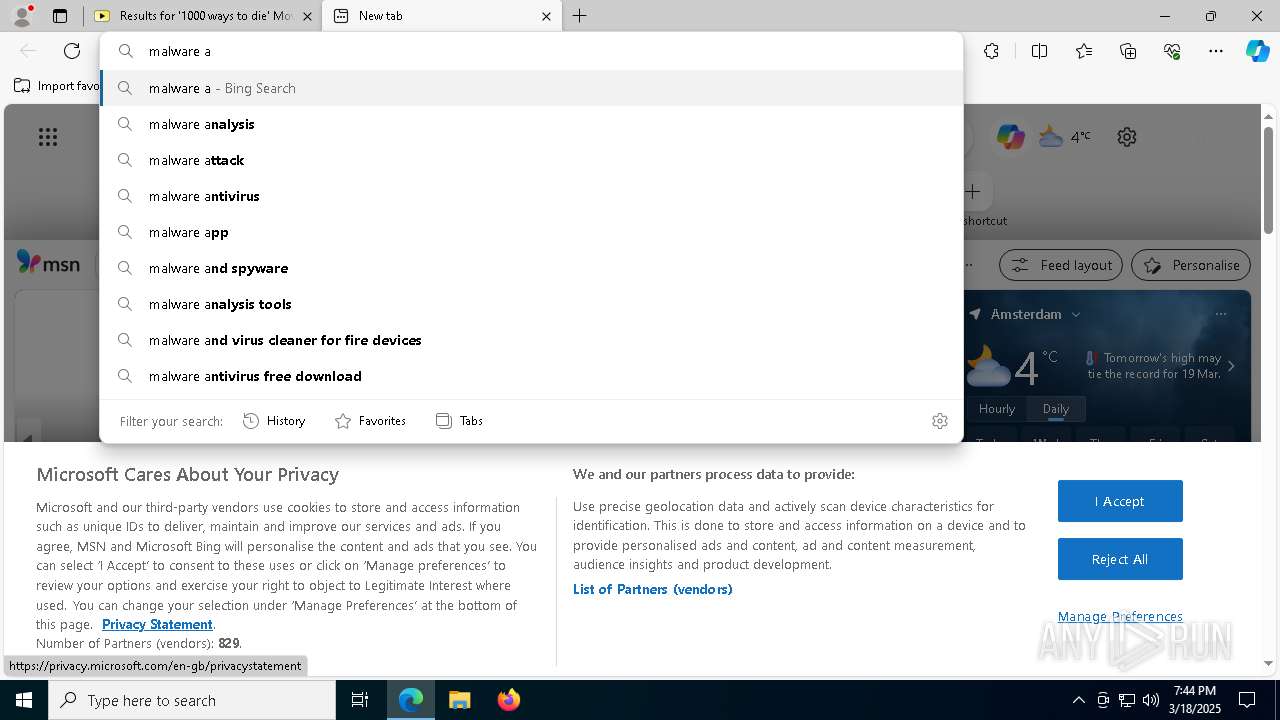Click the weather temperature widget 4°C
The width and height of the screenshot is (1280, 720).
(1065, 137)
